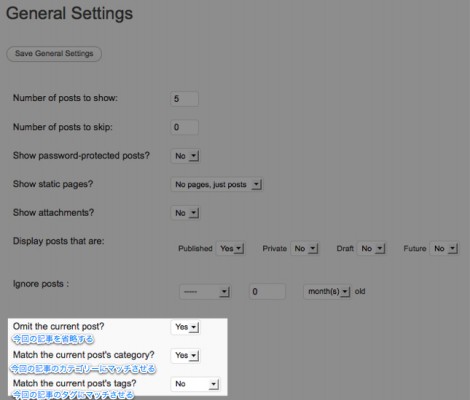Open the Omit the current post dropdown
The width and height of the screenshot is (470, 400).
pos(185,327)
